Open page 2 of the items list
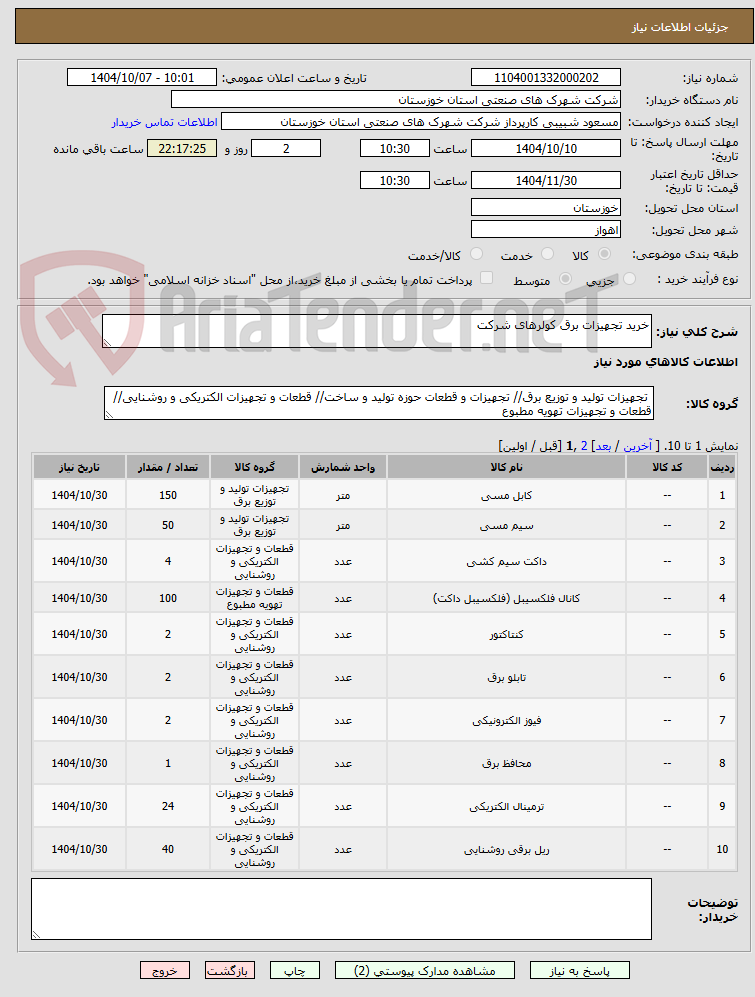 coord(584,446)
